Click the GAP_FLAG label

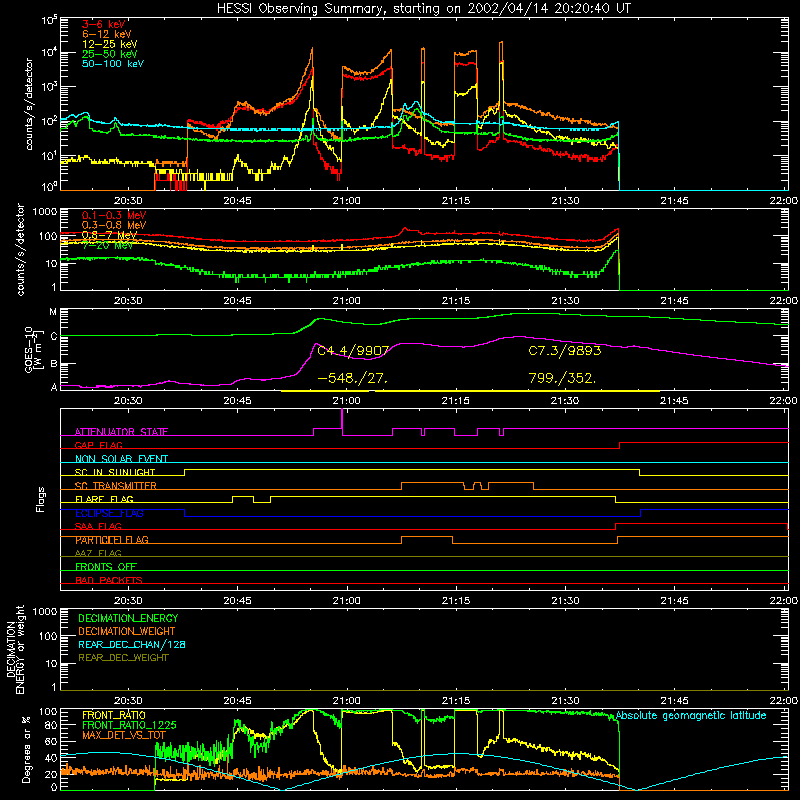(98, 445)
